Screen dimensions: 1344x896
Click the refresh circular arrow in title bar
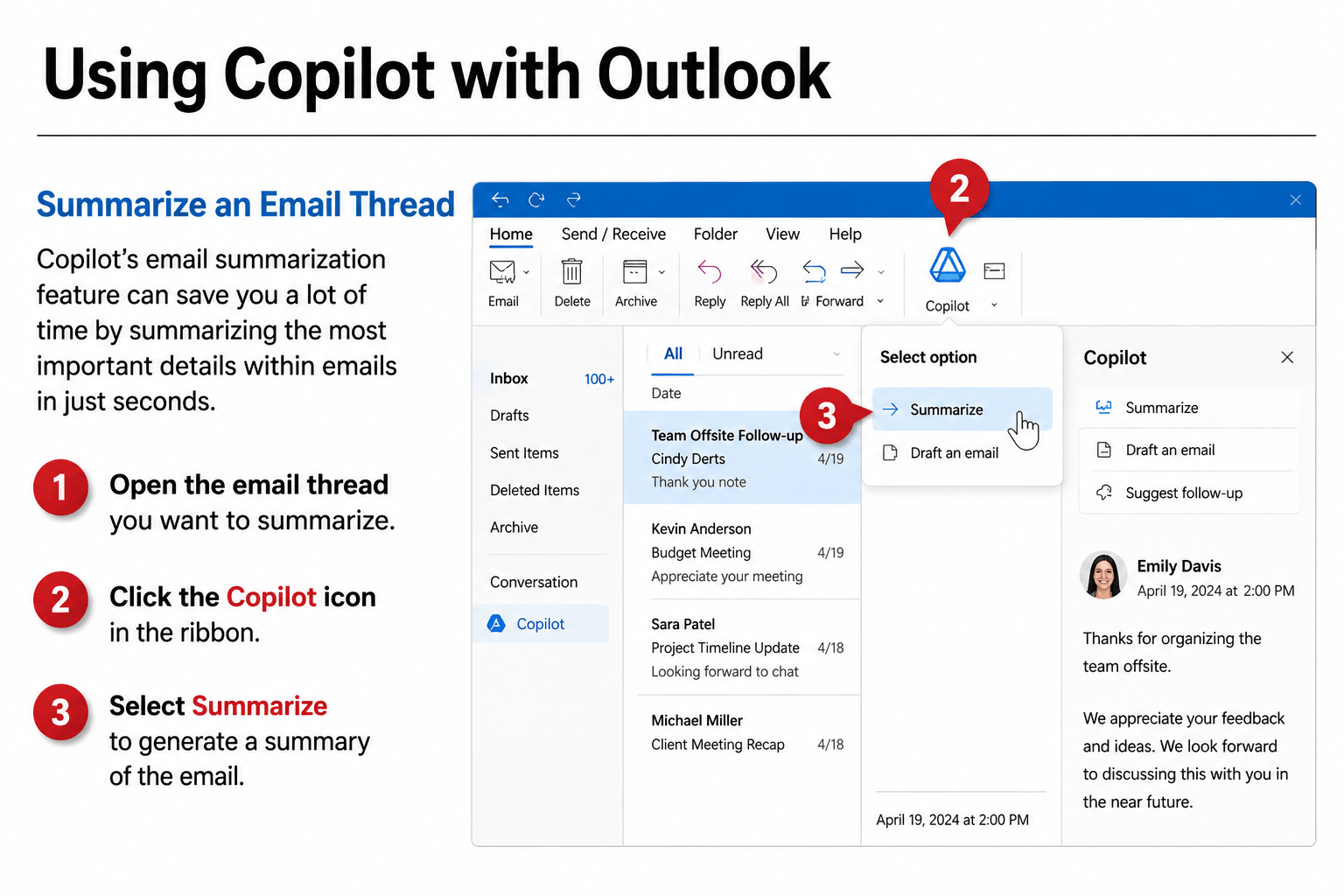click(536, 199)
